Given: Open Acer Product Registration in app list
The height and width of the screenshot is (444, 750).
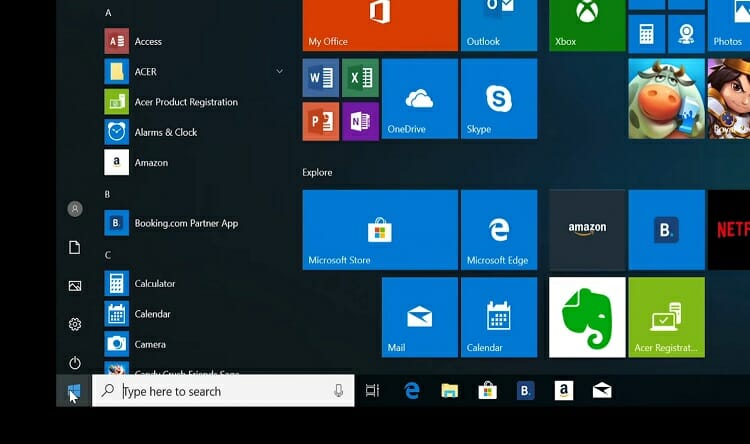Looking at the screenshot, I should click(x=196, y=102).
